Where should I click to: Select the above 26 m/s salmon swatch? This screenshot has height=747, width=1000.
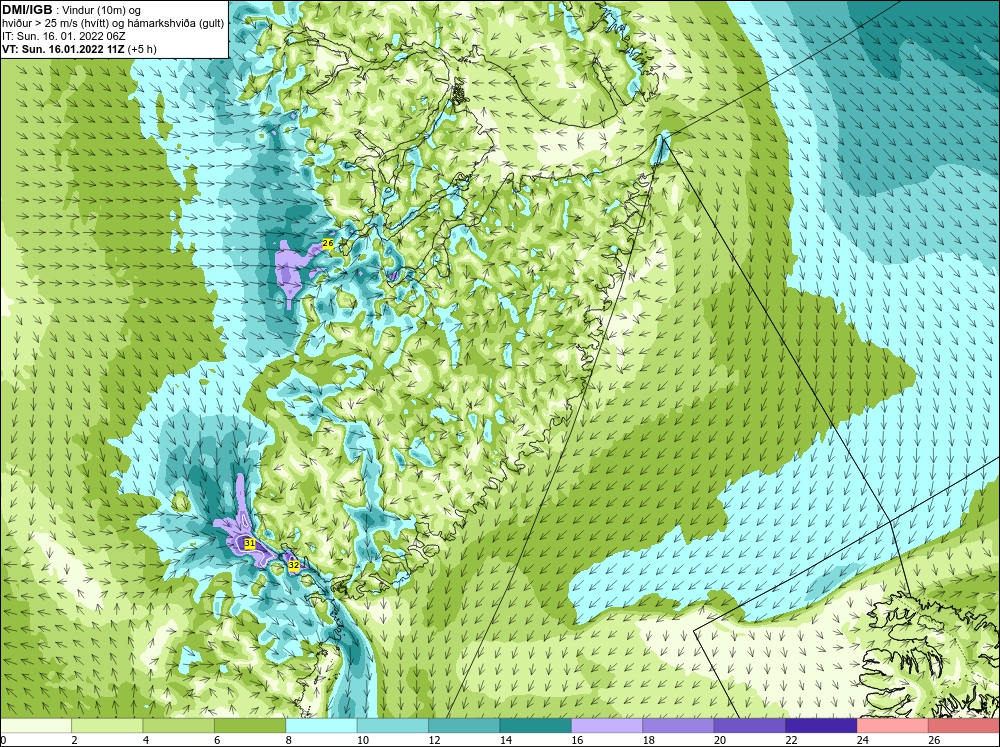(x=964, y=725)
